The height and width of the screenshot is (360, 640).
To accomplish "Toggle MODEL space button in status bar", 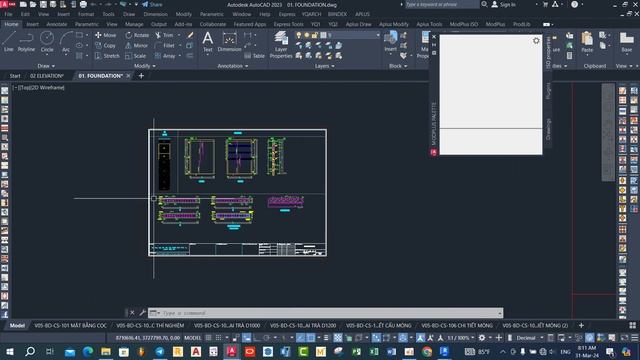I will [x=193, y=338].
